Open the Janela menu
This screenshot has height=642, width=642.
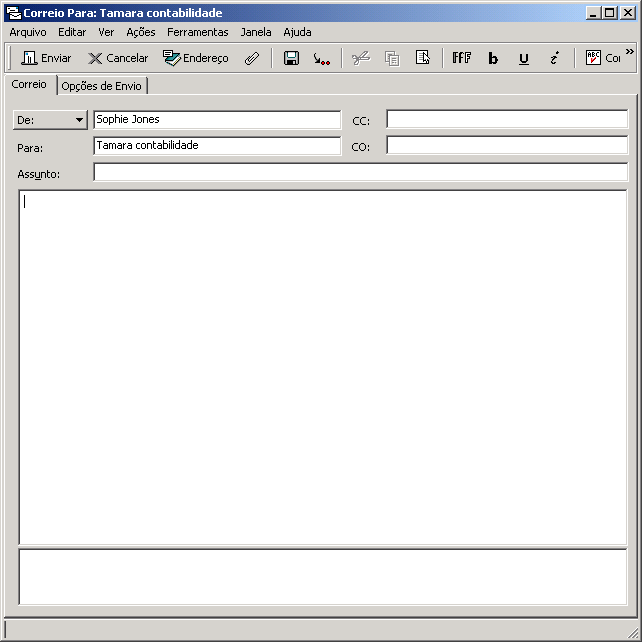256,32
